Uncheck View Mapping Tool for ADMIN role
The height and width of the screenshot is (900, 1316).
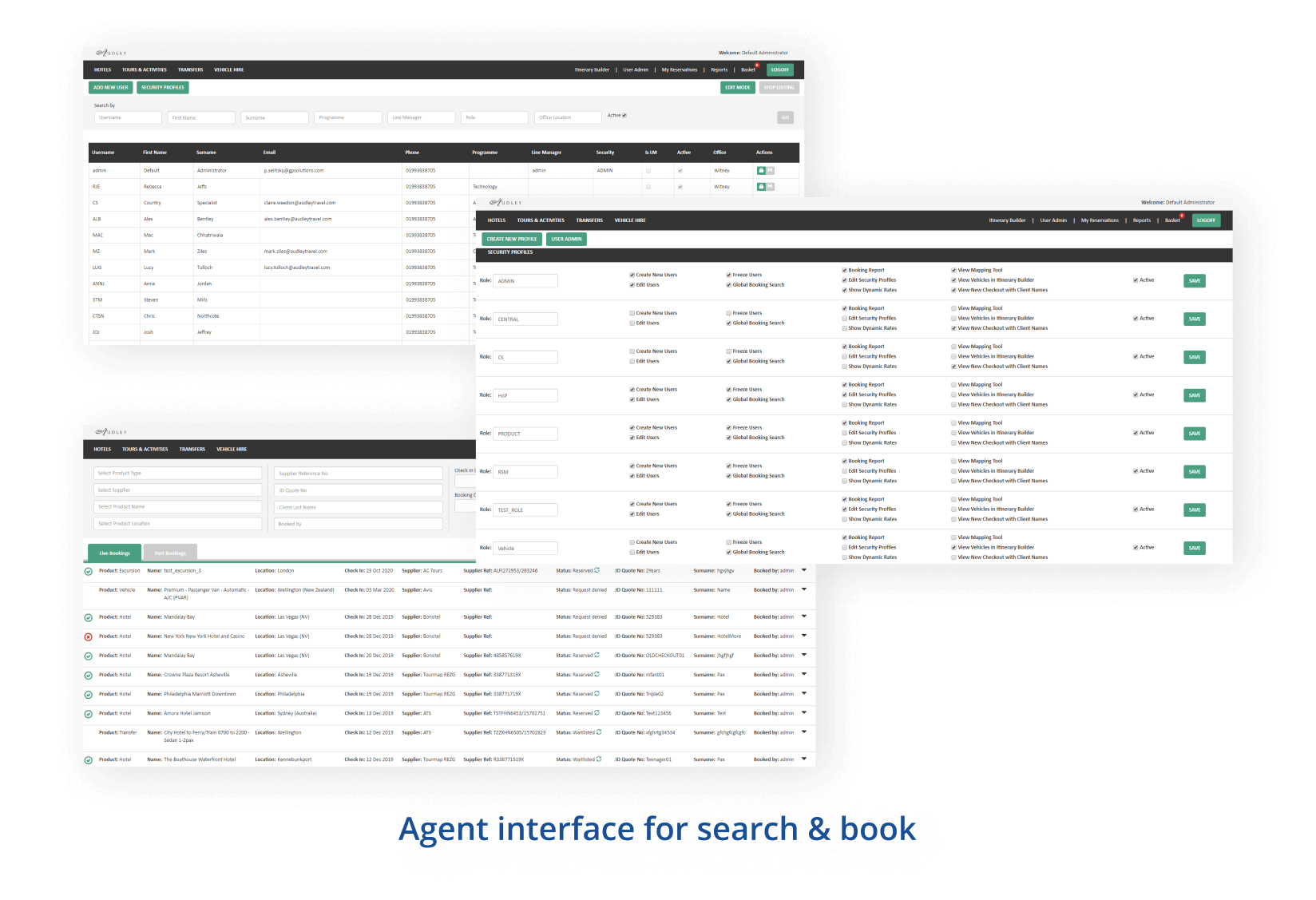point(953,270)
